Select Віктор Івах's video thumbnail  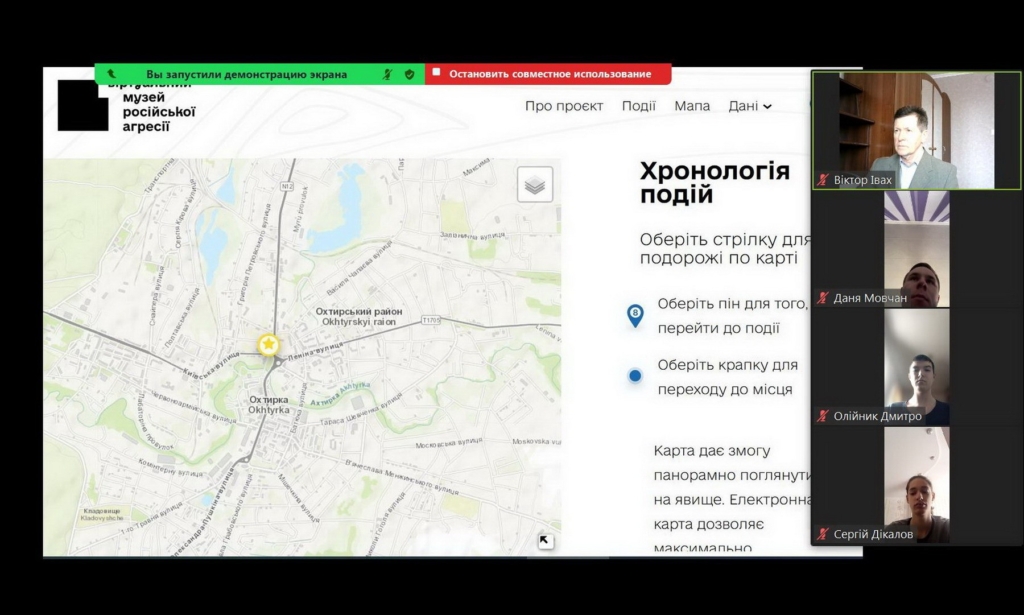click(x=916, y=130)
